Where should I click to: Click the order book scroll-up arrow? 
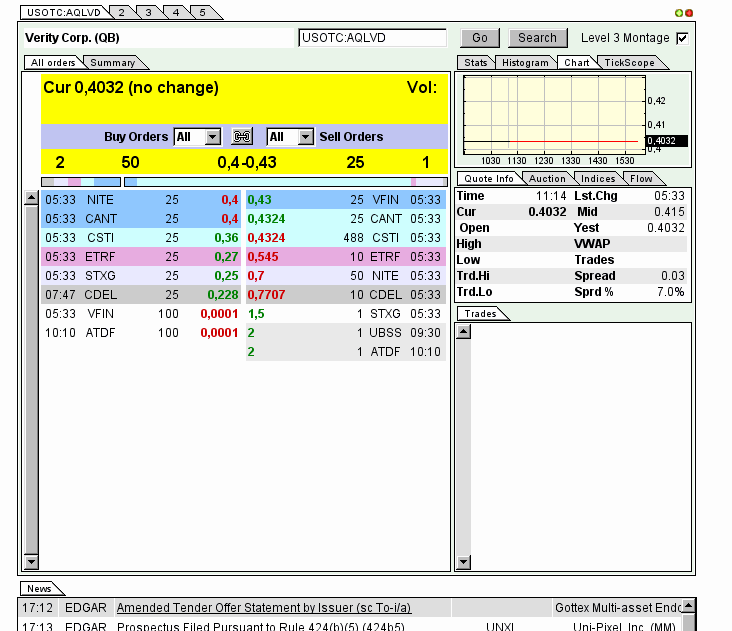(31, 199)
